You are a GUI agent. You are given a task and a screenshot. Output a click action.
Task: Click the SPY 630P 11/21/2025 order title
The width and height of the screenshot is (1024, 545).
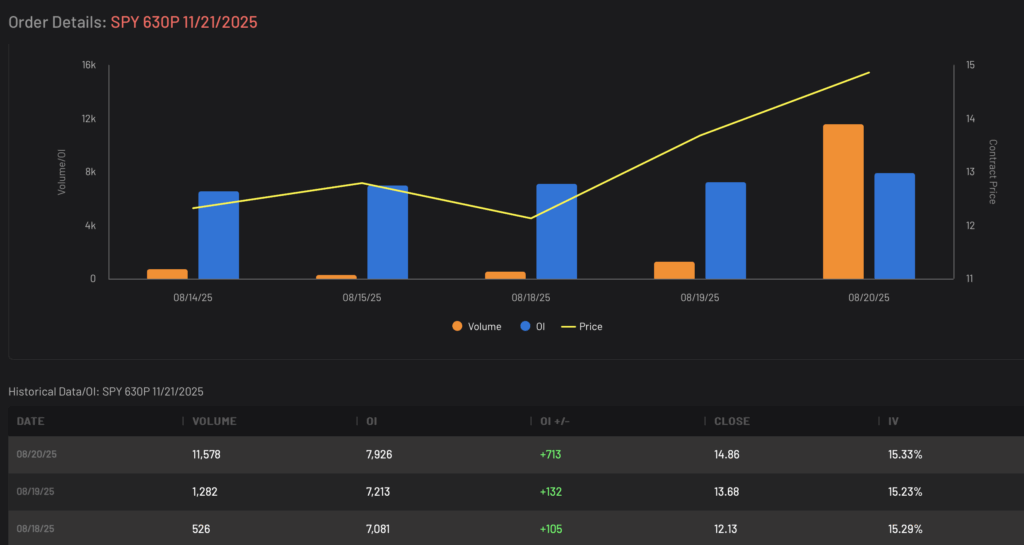tap(184, 22)
